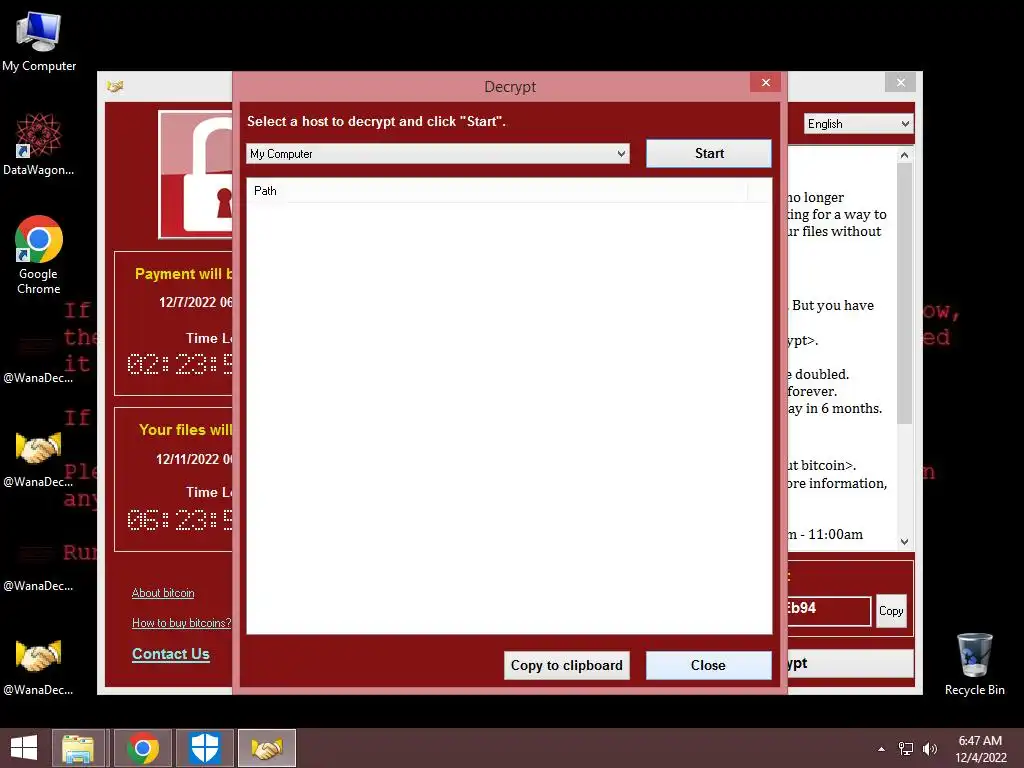Show hidden tray icons arrow

(882, 749)
